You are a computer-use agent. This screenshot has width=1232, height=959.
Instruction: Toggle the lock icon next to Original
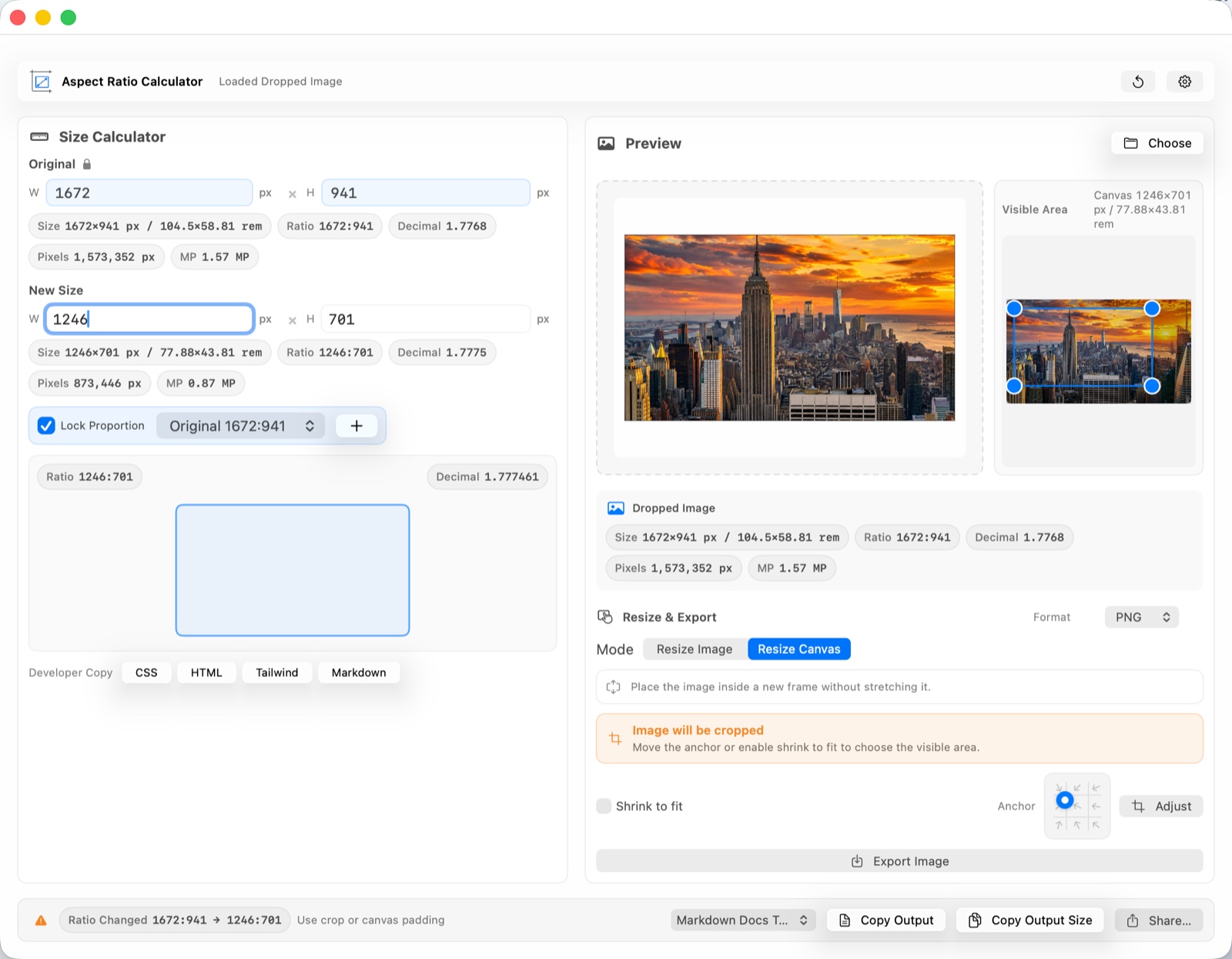point(87,164)
